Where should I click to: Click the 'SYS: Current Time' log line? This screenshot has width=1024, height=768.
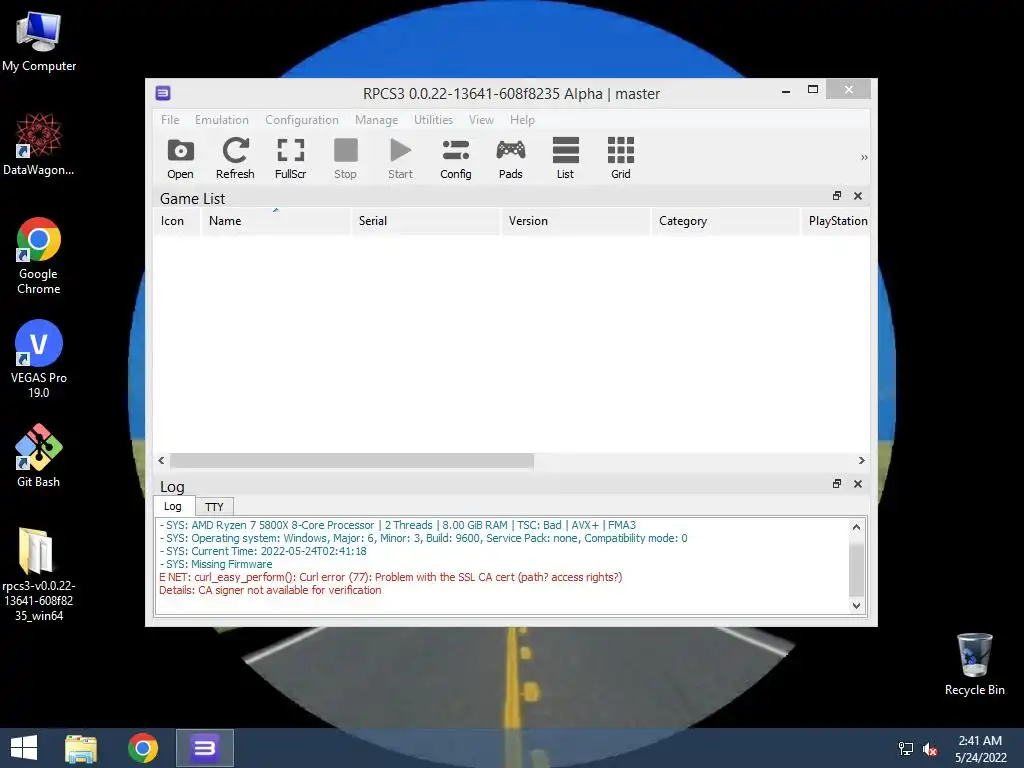[x=263, y=551]
